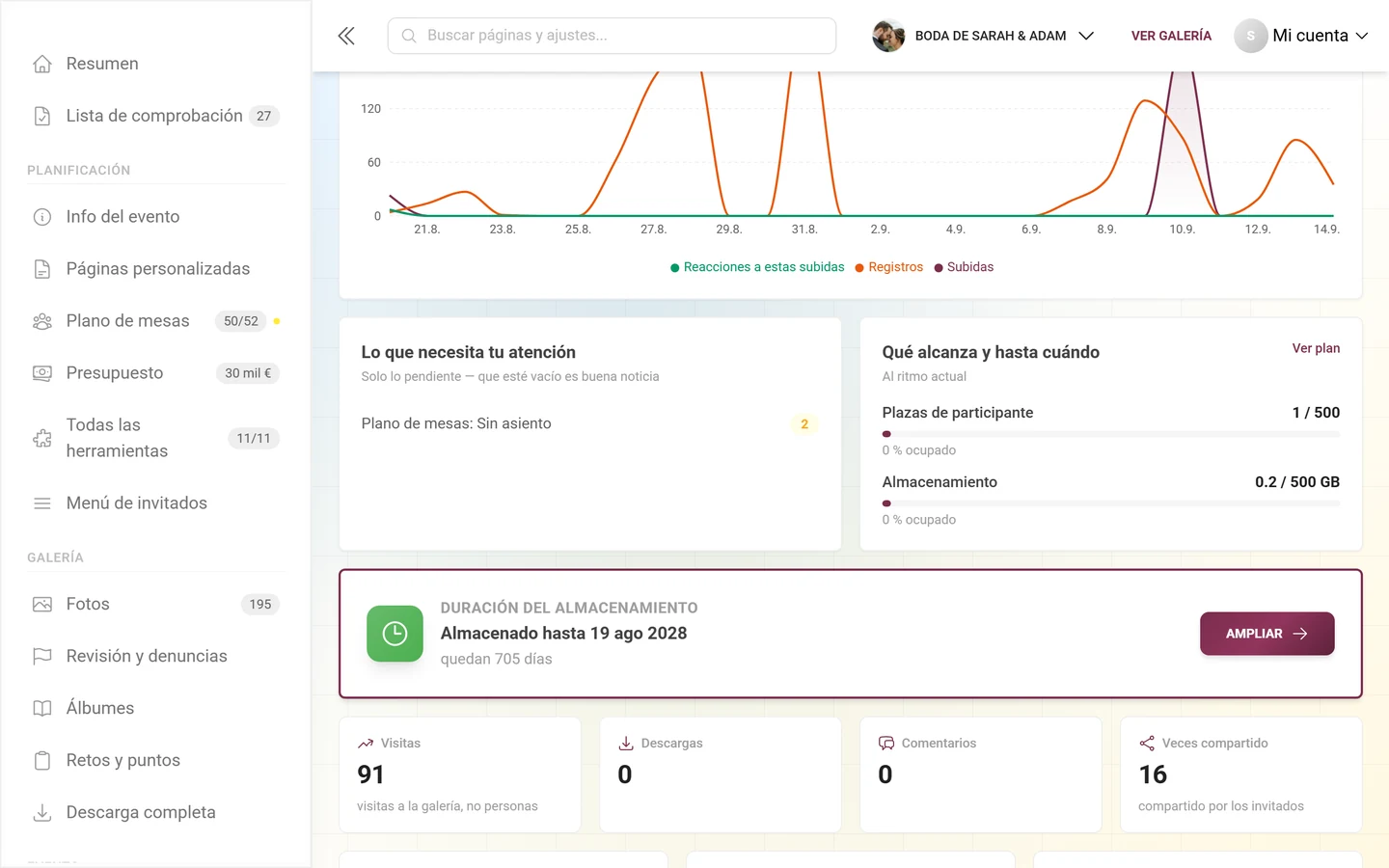The height and width of the screenshot is (868, 1389).
Task: Click the Descargas download icon
Action: 626,744
